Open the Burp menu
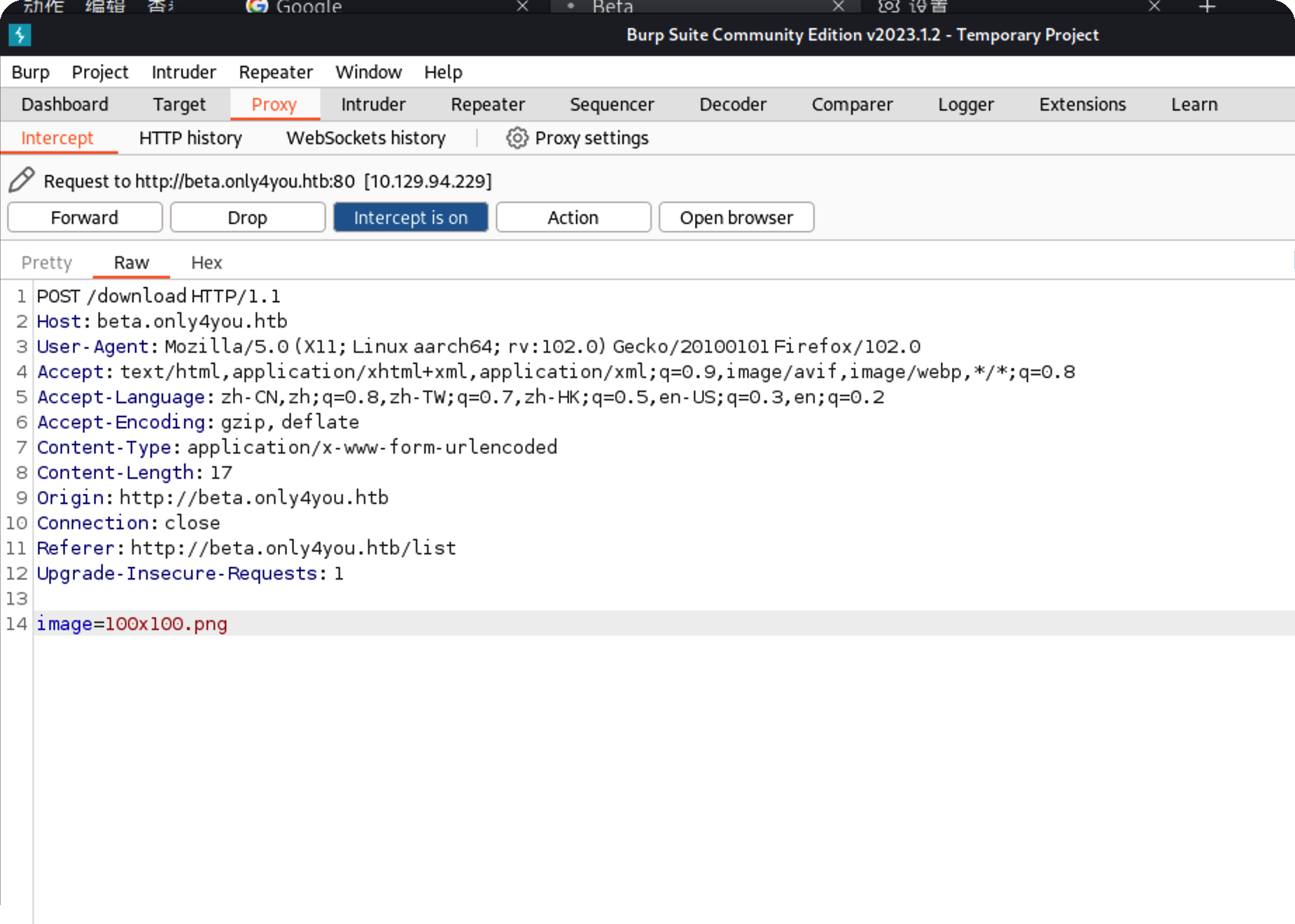Viewport: 1295px width, 924px height. tap(30, 72)
